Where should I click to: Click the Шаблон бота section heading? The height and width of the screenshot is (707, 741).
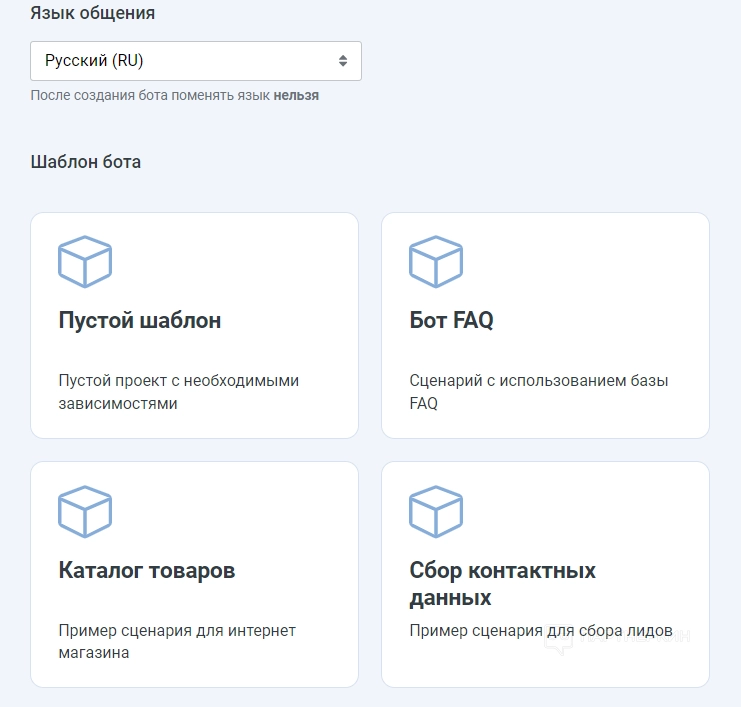click(x=86, y=162)
